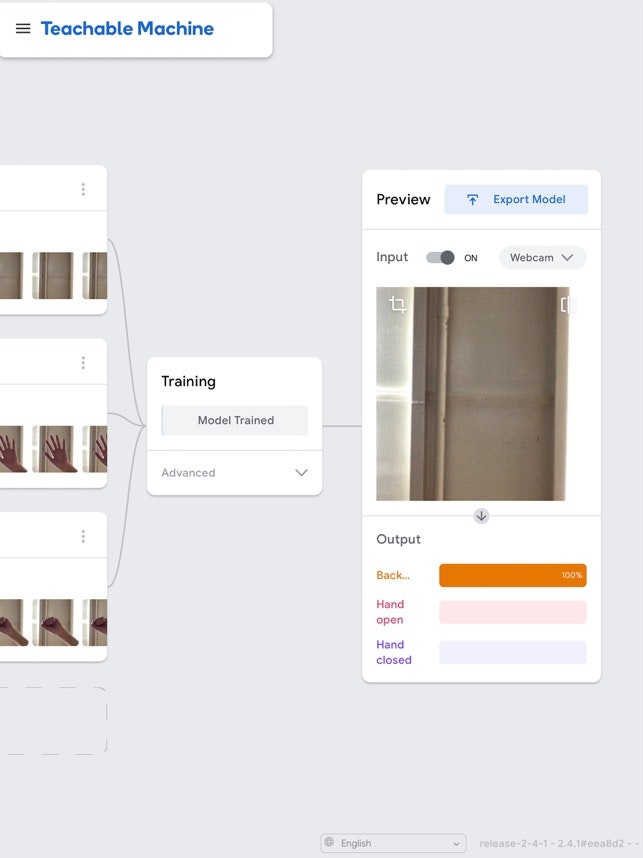The width and height of the screenshot is (643, 858).
Task: Click the pink Hand open output bar
Action: (513, 612)
